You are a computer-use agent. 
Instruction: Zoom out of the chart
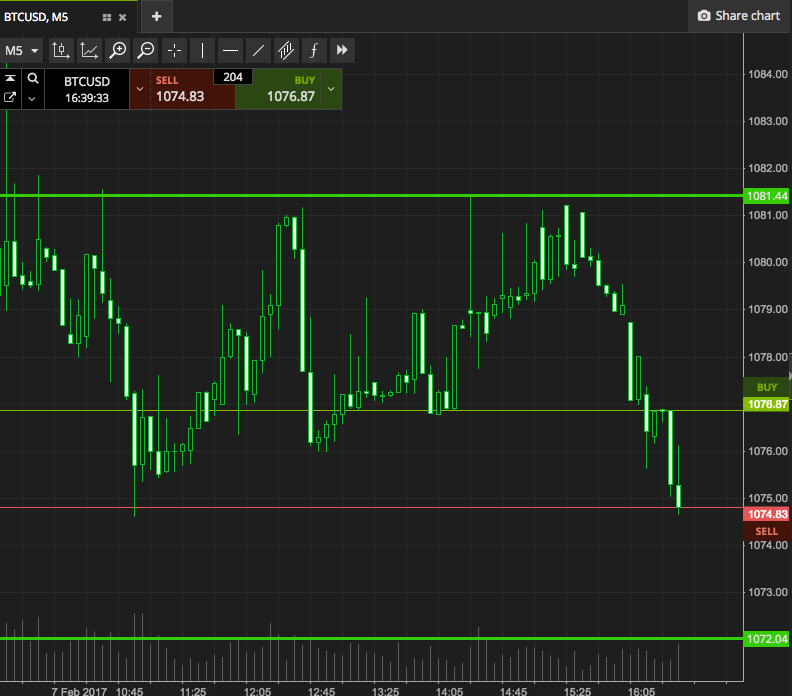(x=146, y=50)
